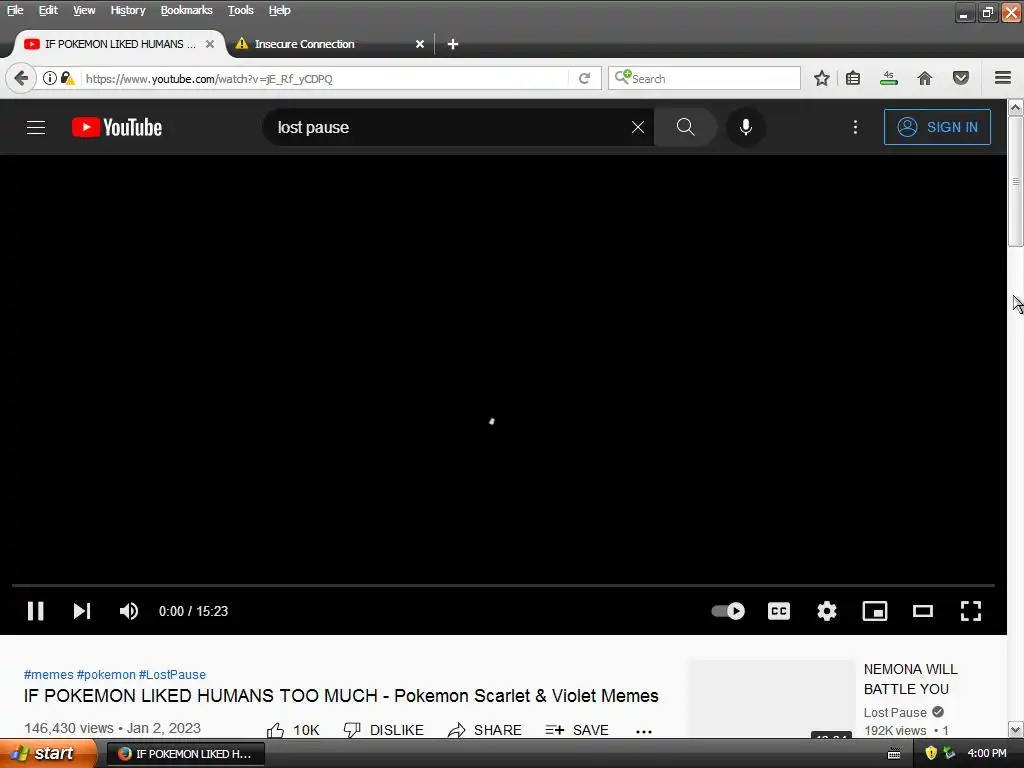Go back one page
This screenshot has width=1024, height=768.
pyautogui.click(x=21, y=78)
